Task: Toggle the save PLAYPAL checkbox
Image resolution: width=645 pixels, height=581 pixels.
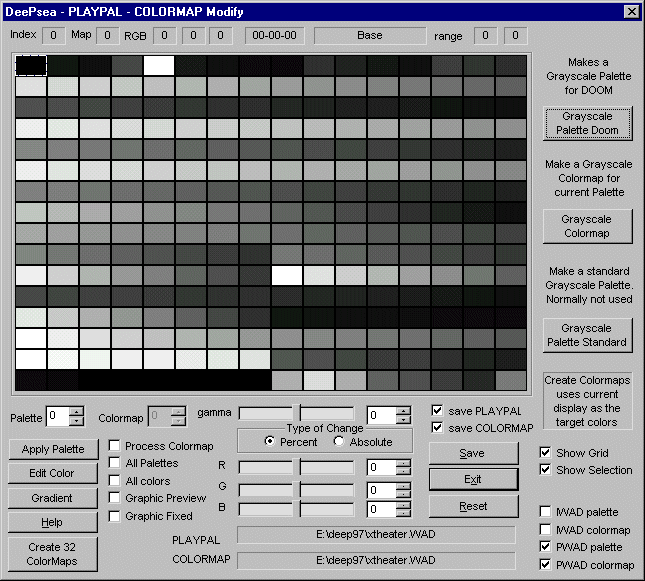Action: click(438, 410)
